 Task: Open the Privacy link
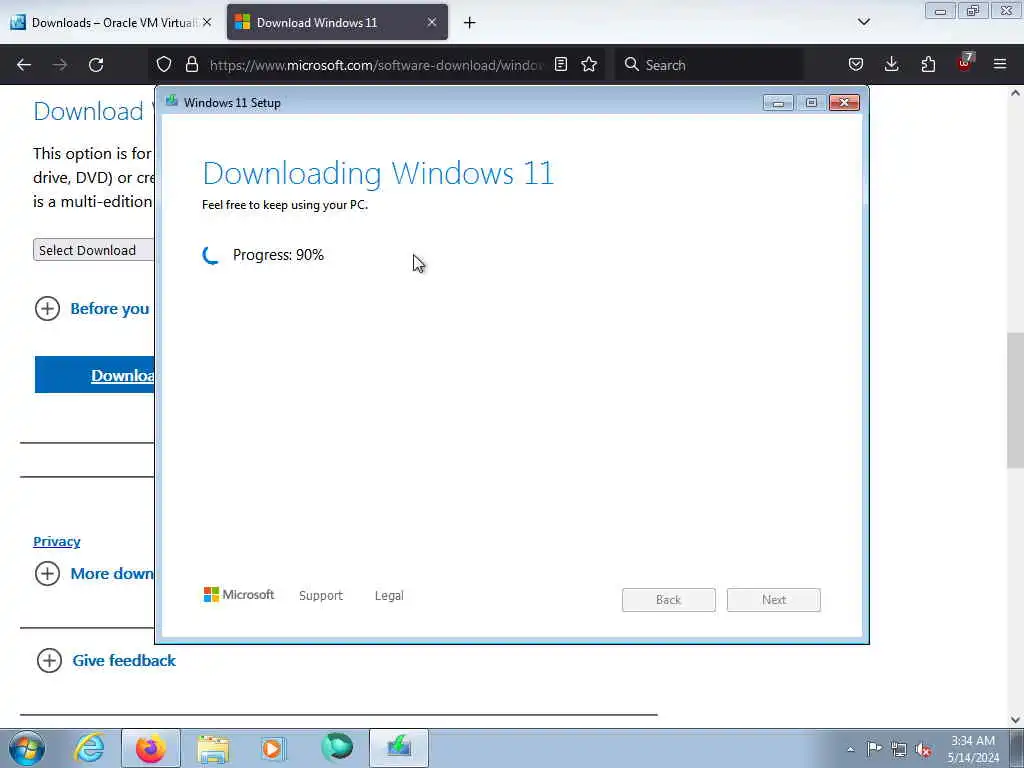click(x=57, y=541)
